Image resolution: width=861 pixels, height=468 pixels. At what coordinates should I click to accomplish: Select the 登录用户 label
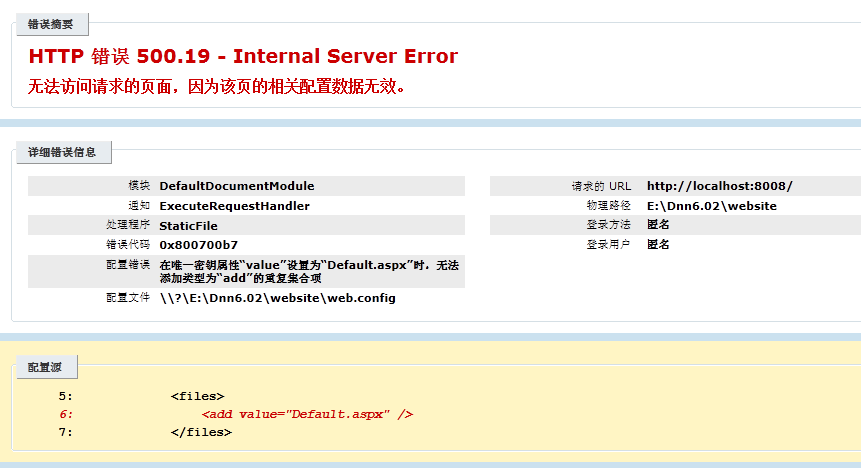609,244
